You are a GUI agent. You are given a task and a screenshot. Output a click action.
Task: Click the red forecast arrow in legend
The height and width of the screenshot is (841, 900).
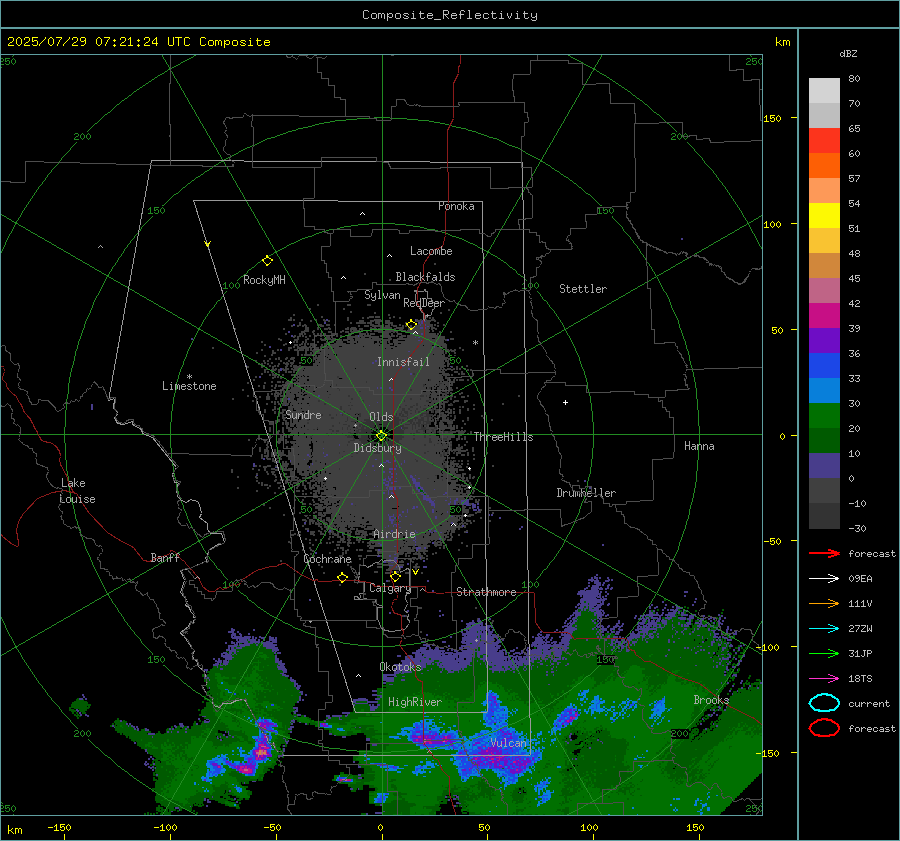[824, 553]
